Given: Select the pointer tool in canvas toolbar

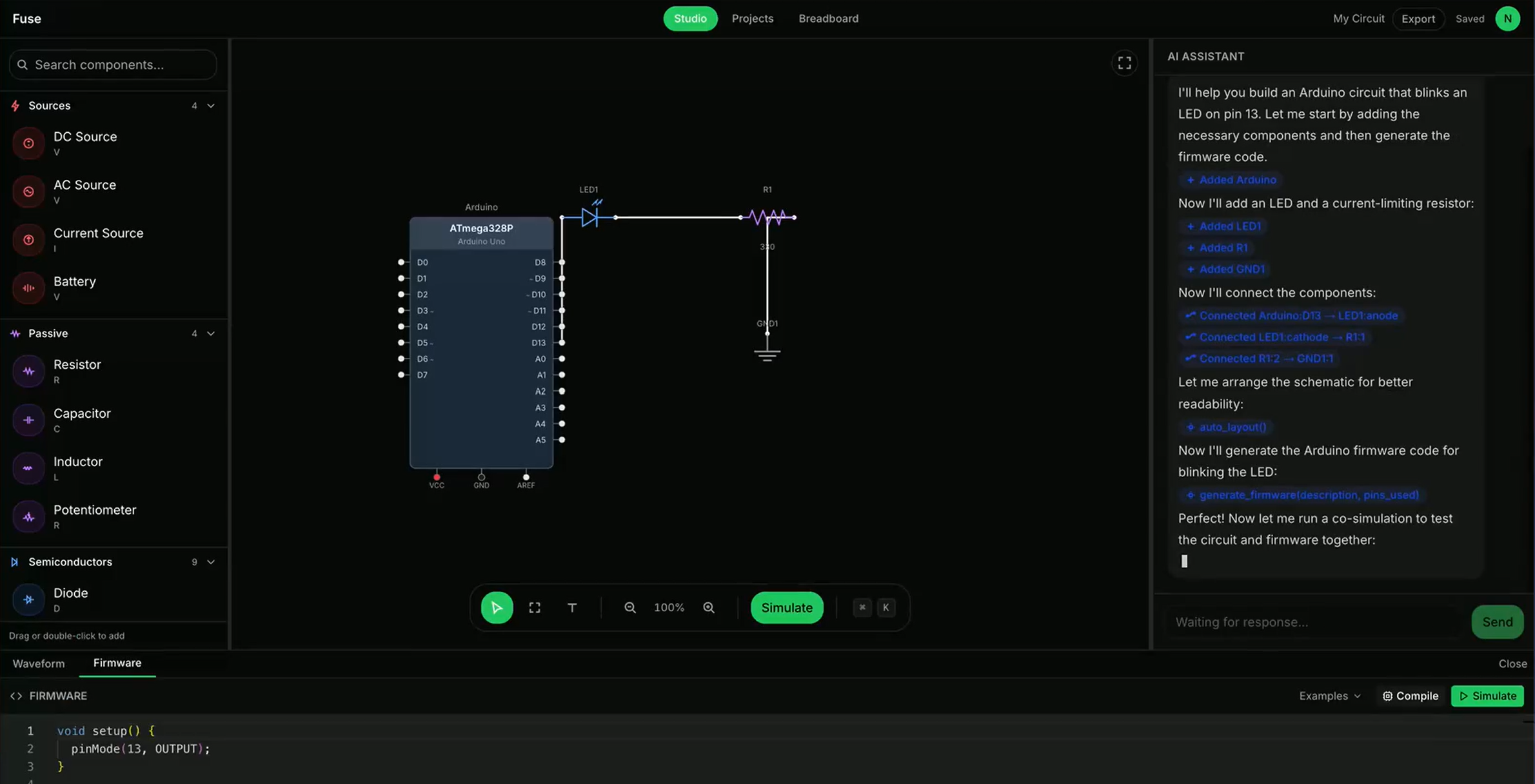Looking at the screenshot, I should point(497,607).
